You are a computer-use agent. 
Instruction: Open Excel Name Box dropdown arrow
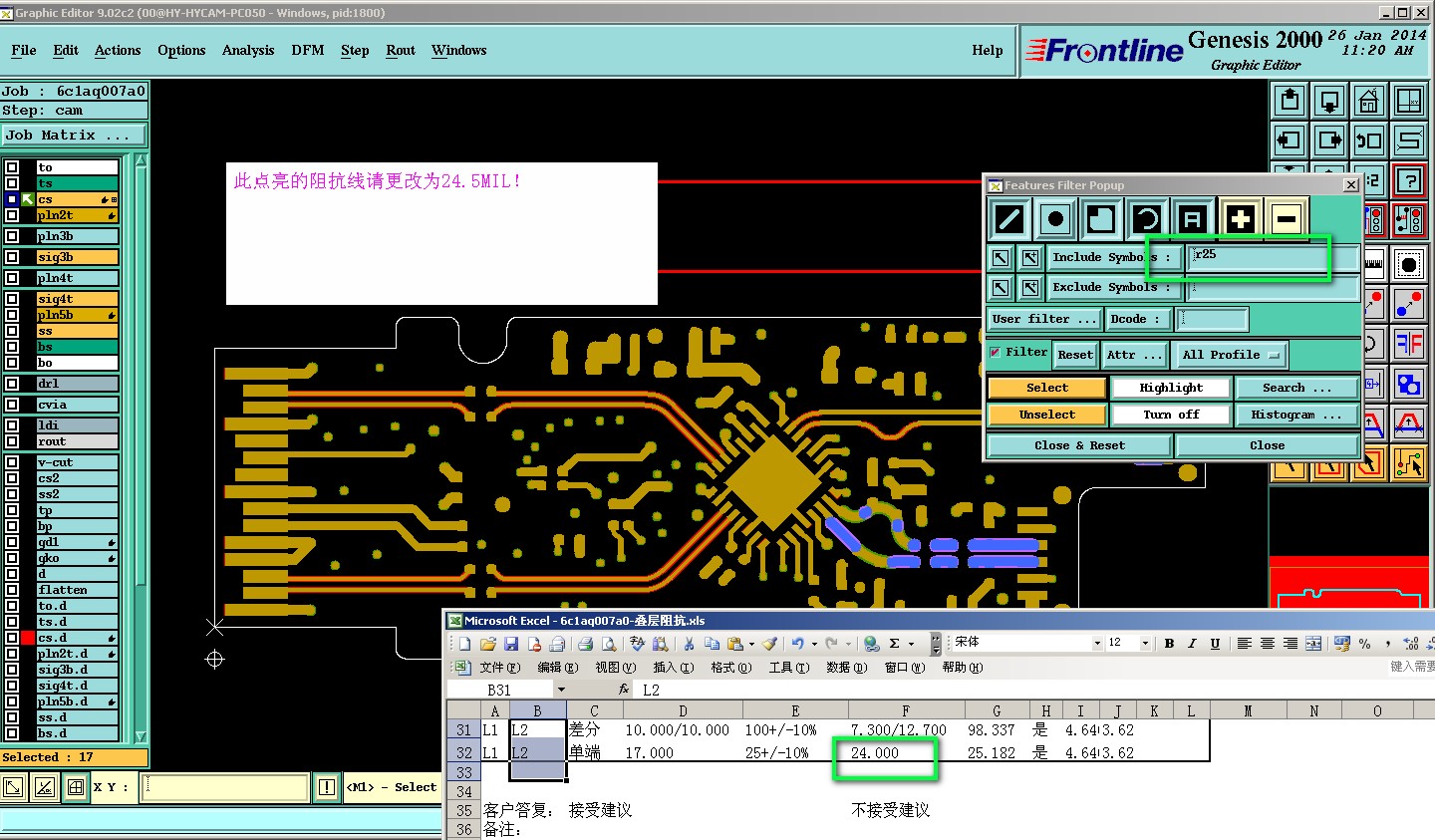[561, 690]
